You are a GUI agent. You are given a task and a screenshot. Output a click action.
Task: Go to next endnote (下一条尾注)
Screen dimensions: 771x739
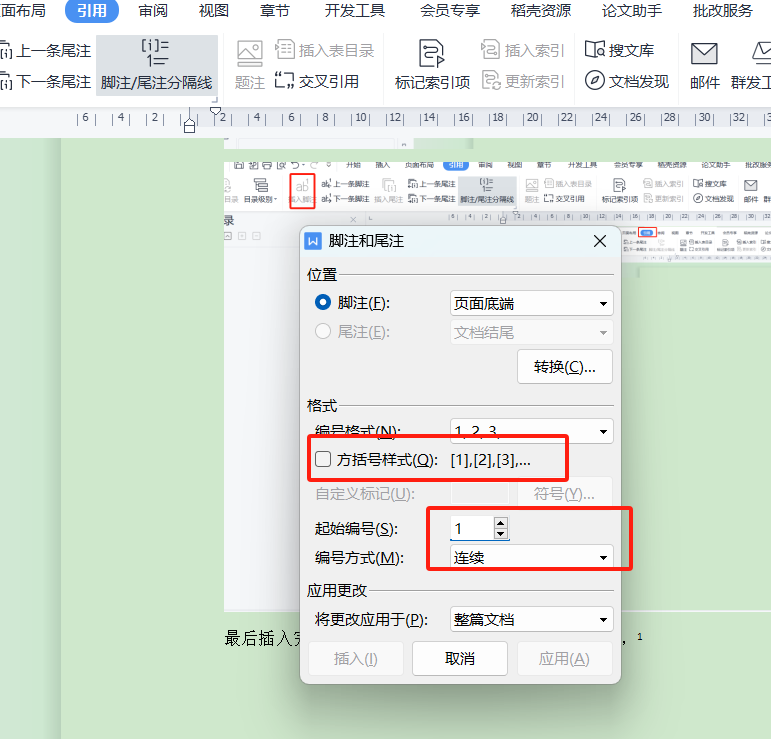click(46, 82)
